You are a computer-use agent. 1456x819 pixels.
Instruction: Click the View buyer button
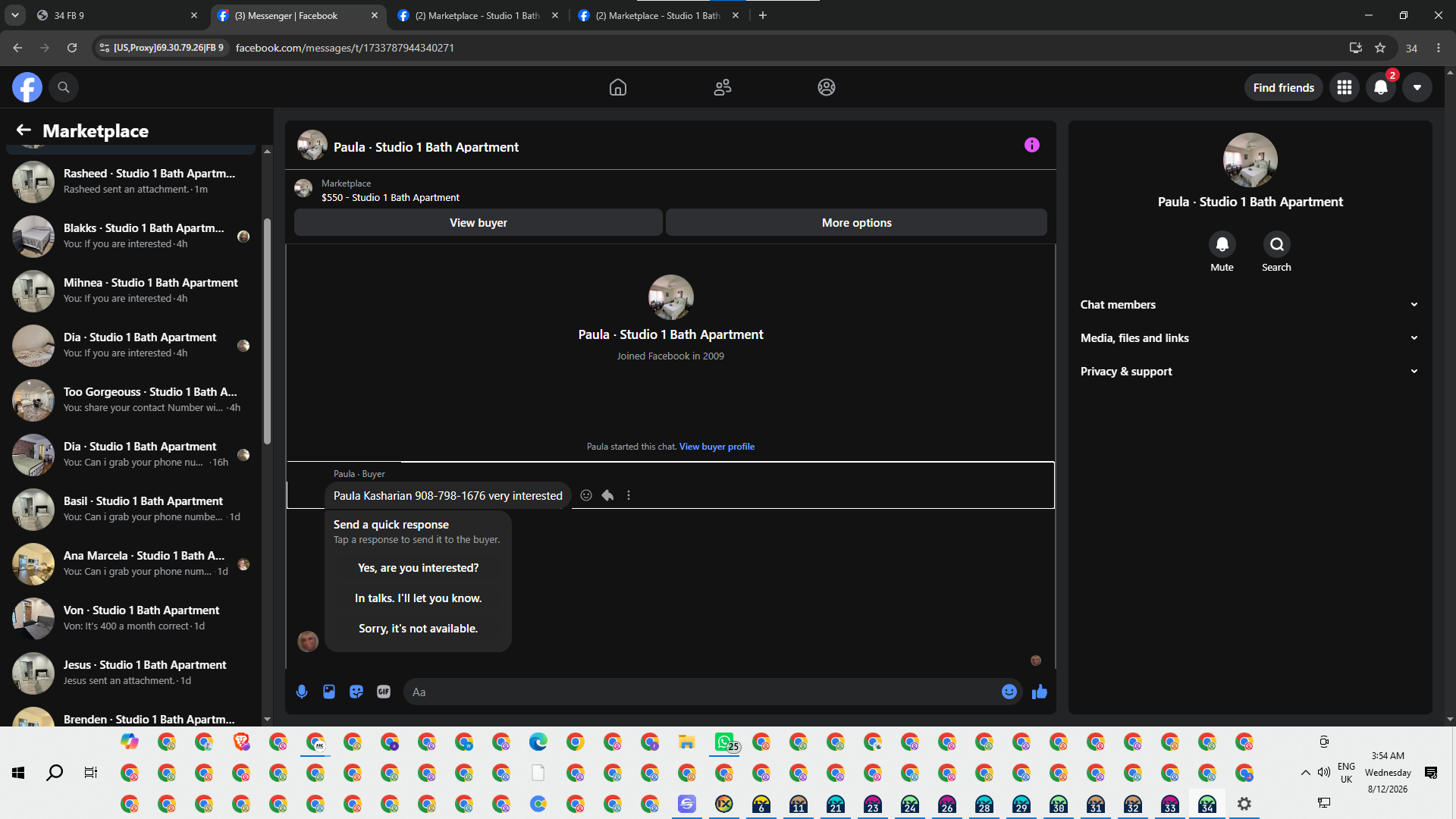pos(479,222)
